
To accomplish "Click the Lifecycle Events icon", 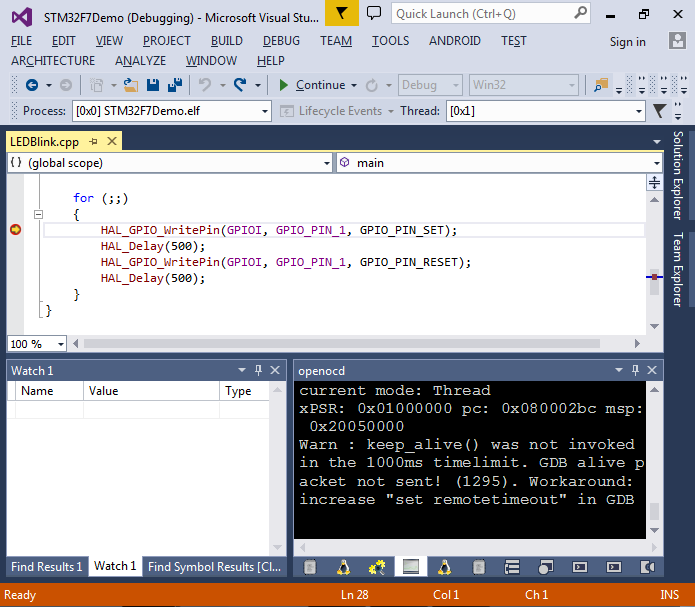I will (287, 111).
